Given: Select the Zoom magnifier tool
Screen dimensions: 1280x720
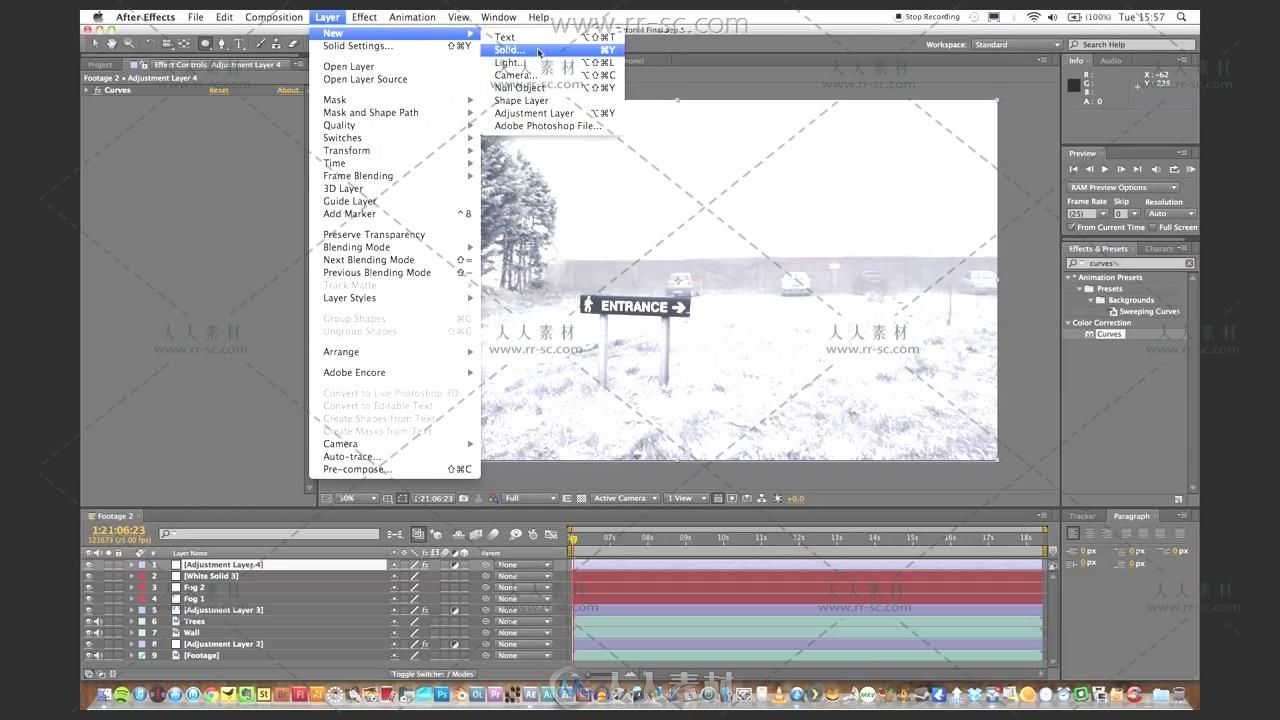Looking at the screenshot, I should [129, 44].
